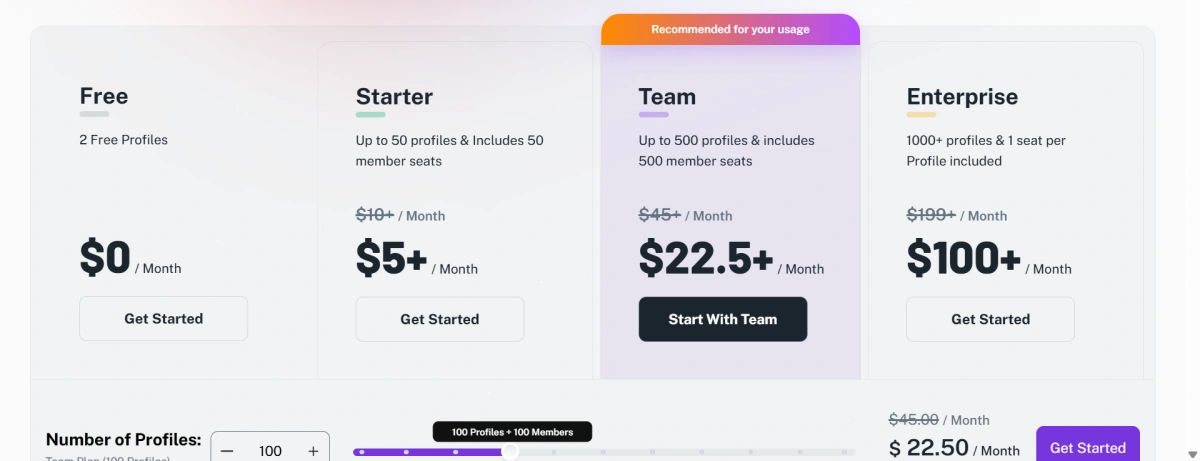Image resolution: width=1200 pixels, height=461 pixels.
Task: Click the white slider handle on profiles slider
Action: coord(510,452)
